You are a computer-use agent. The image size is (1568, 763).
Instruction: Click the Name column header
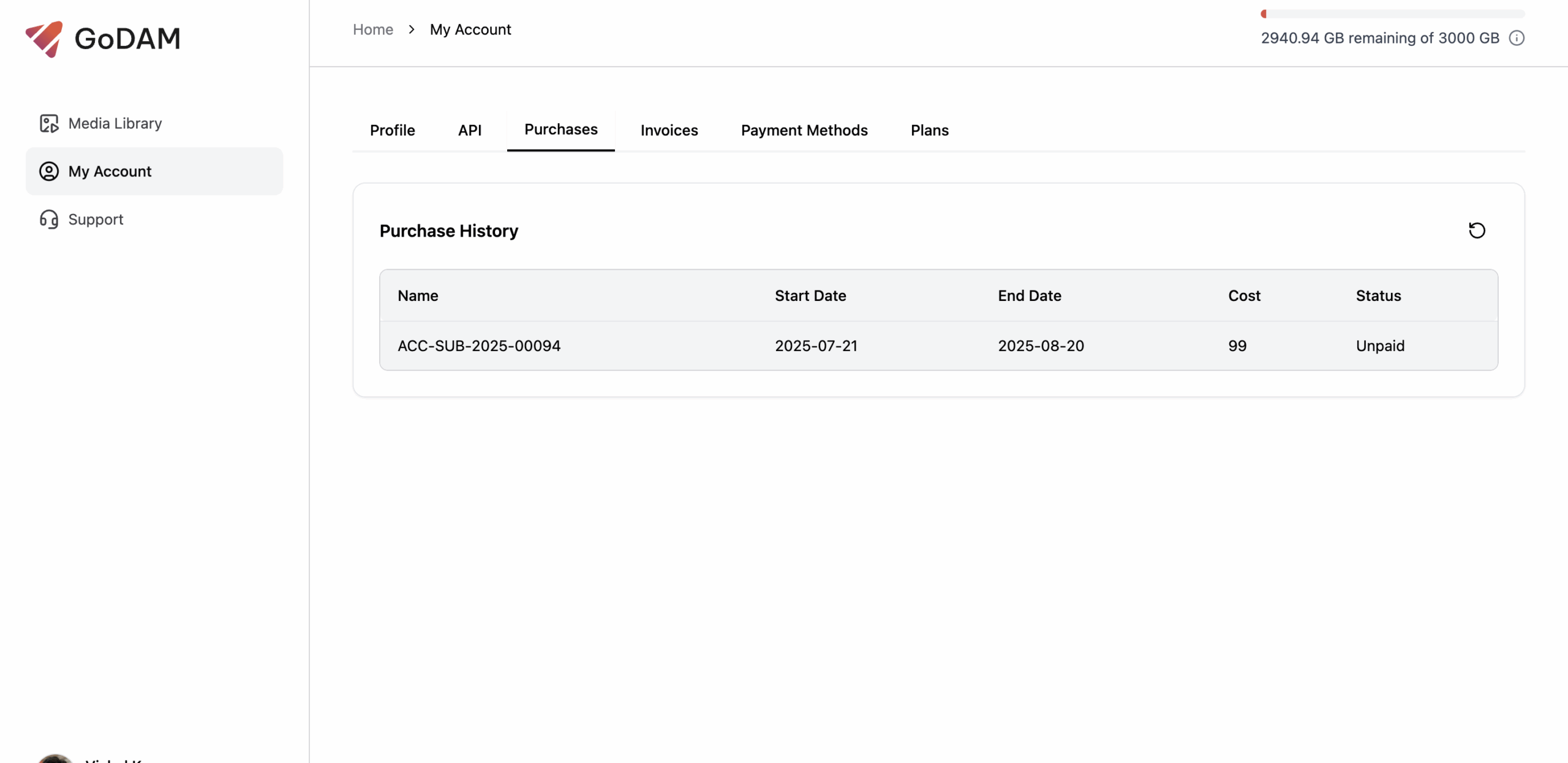click(418, 295)
